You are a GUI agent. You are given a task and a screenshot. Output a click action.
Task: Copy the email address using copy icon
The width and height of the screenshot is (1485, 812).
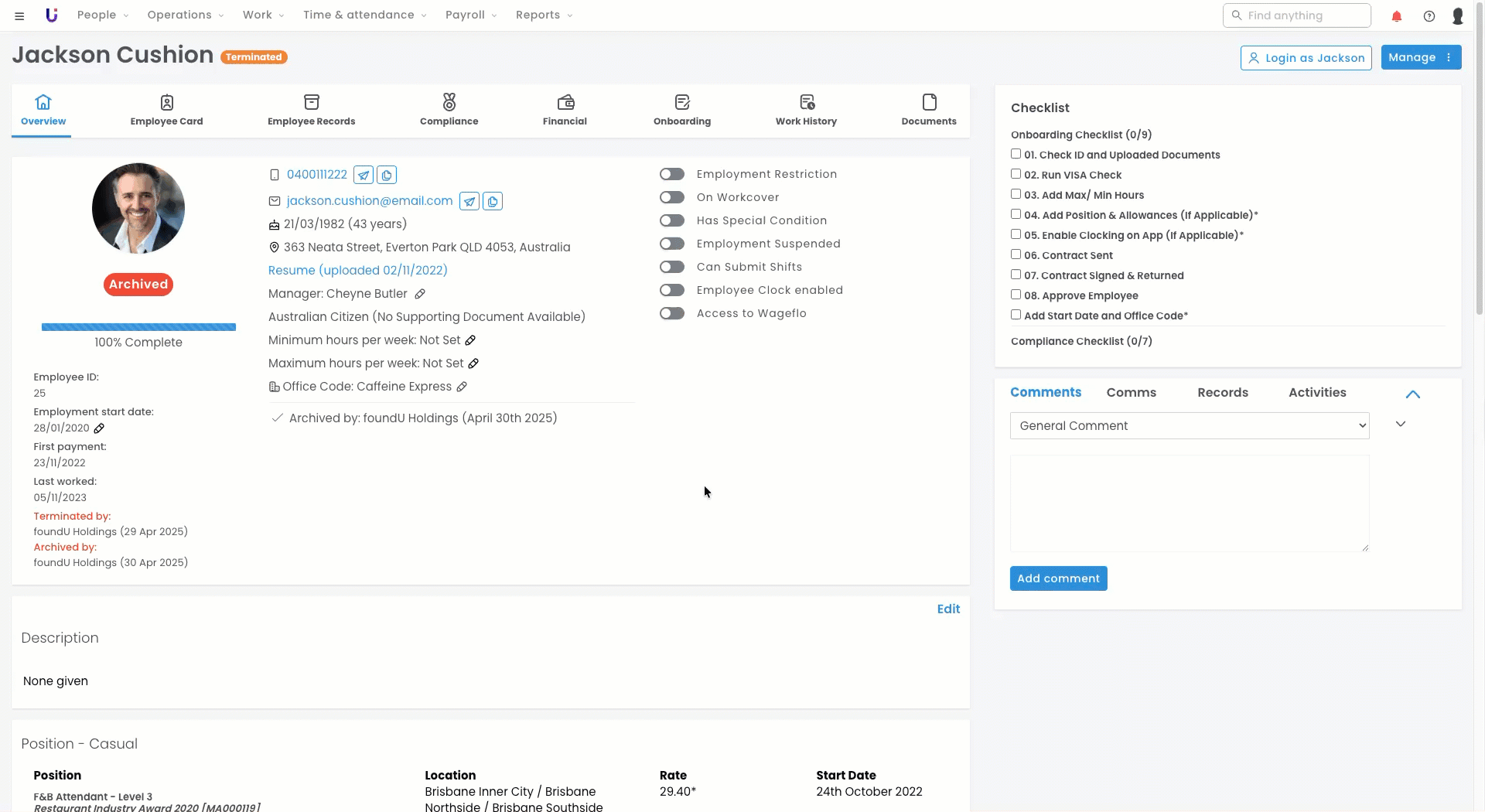[493, 201]
